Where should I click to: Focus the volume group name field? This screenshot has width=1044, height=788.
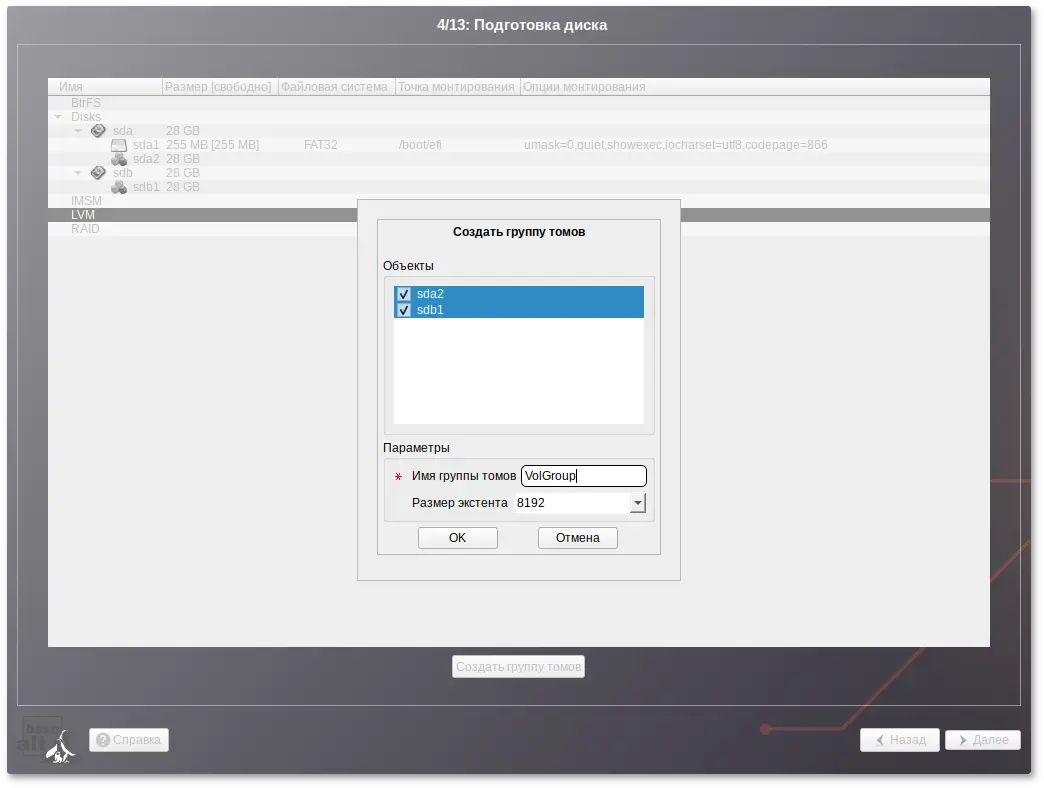(583, 476)
